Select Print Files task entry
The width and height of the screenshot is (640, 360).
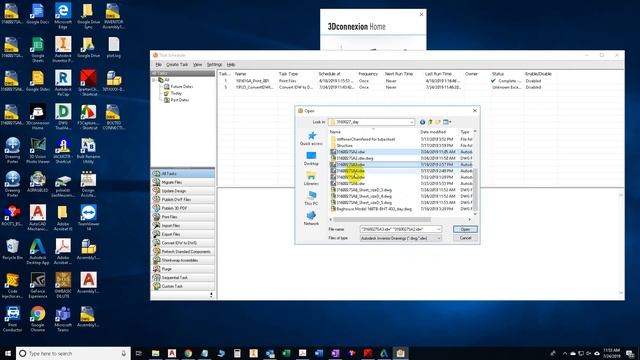tap(183, 217)
